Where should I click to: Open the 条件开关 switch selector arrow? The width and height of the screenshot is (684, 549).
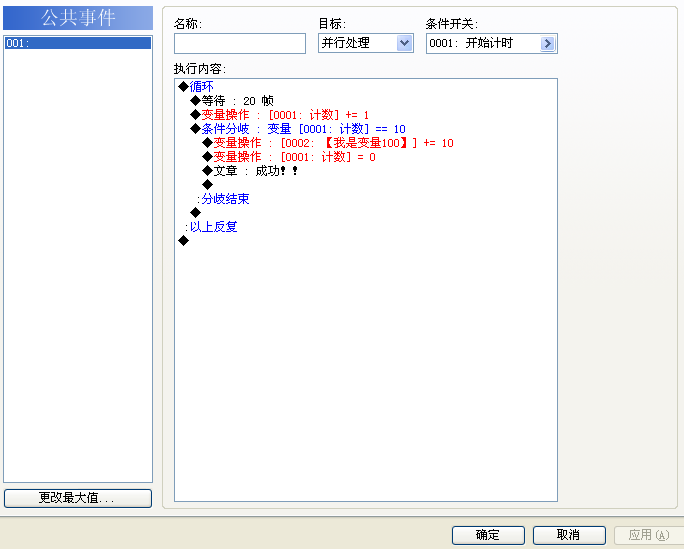(547, 44)
